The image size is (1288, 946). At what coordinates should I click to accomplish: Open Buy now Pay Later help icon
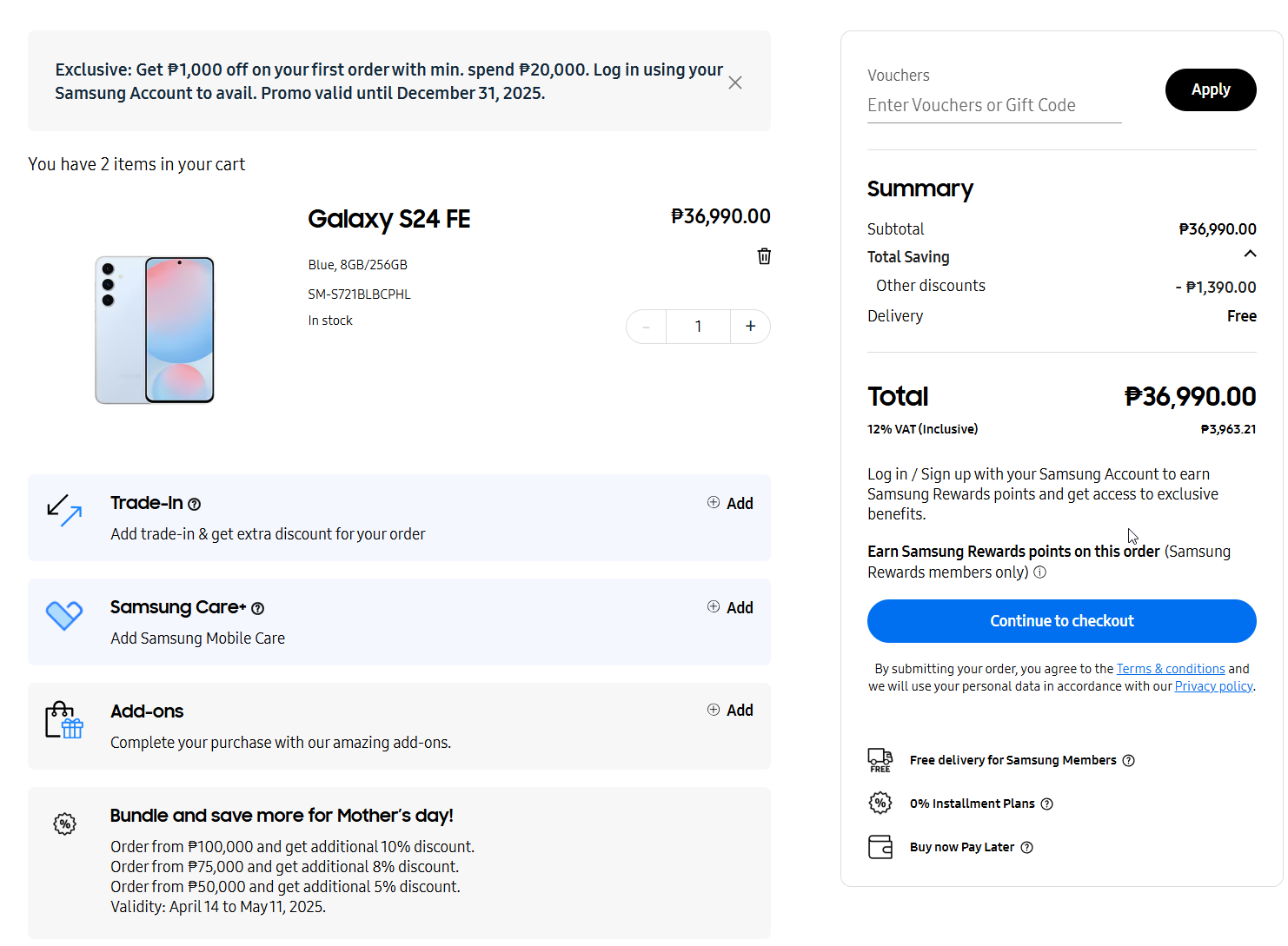[x=1027, y=847]
